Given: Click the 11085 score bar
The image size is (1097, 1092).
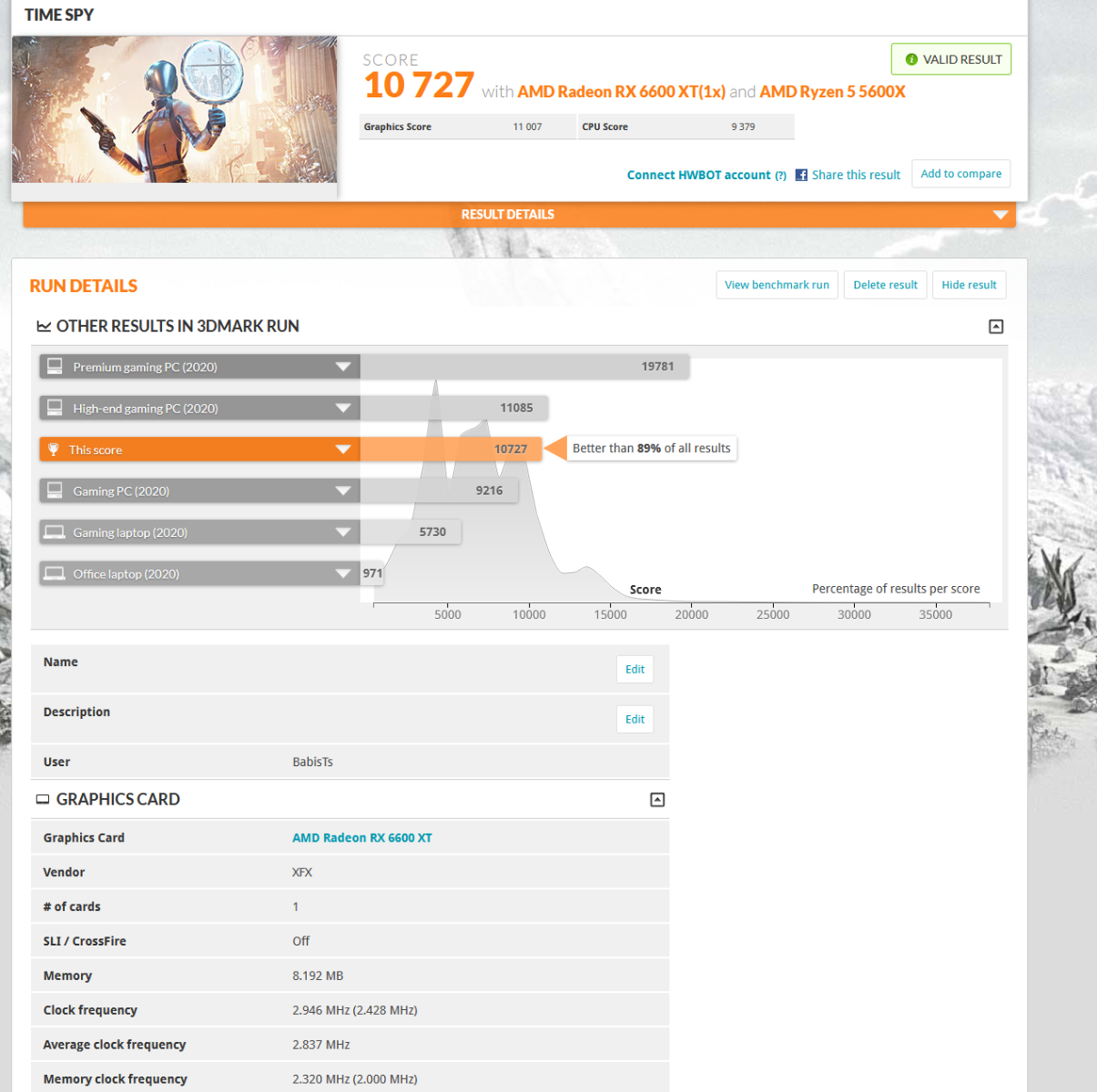Looking at the screenshot, I should 454,408.
